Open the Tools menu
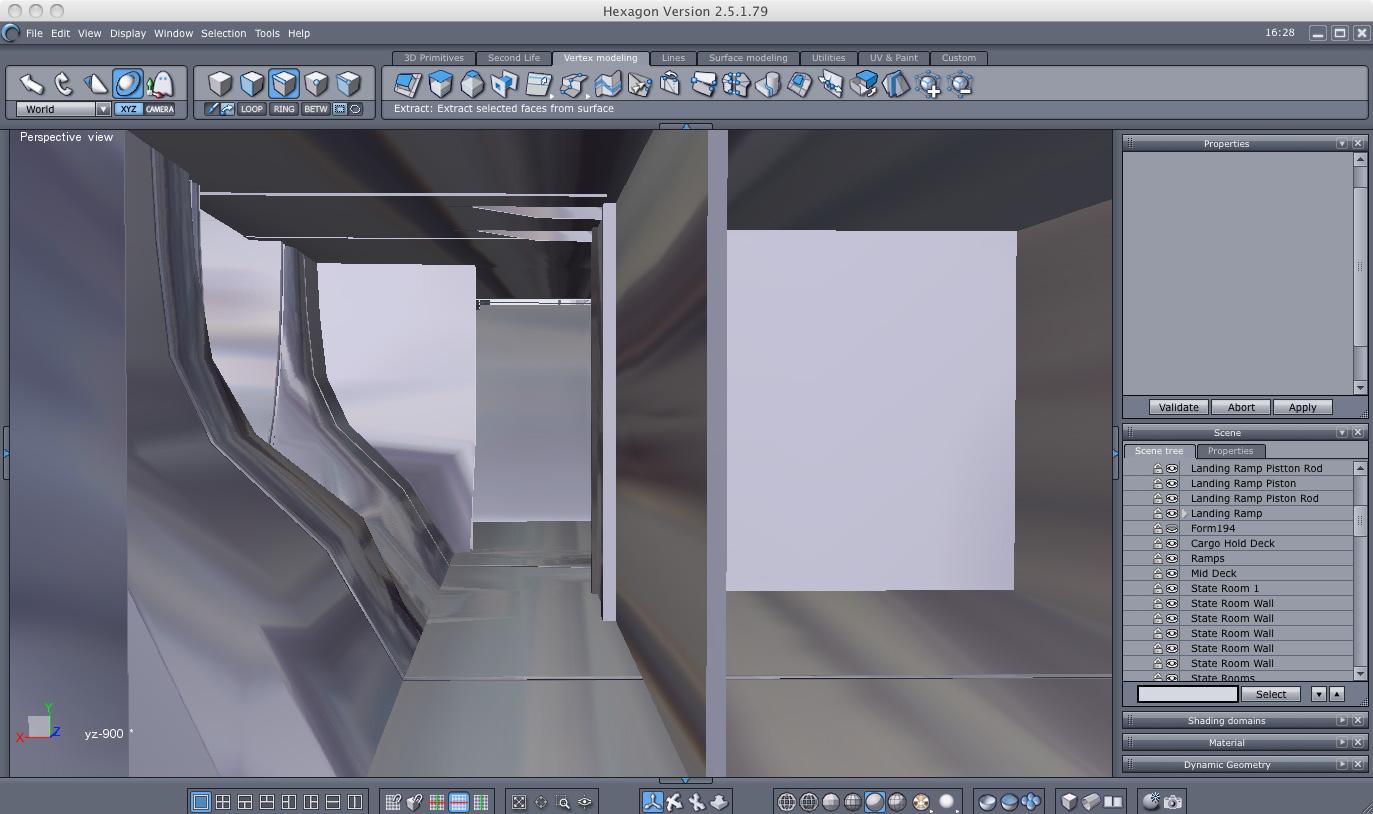The image size is (1373, 814). tap(267, 33)
